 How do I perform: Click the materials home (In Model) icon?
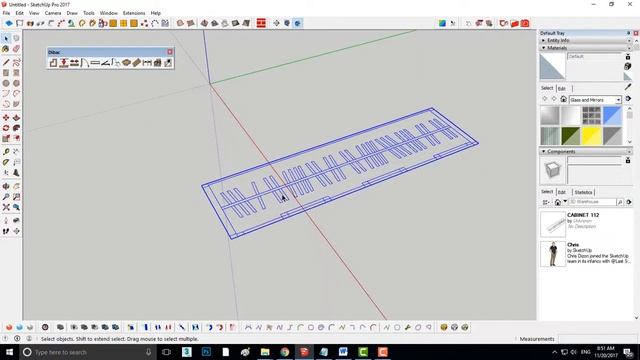tap(563, 99)
